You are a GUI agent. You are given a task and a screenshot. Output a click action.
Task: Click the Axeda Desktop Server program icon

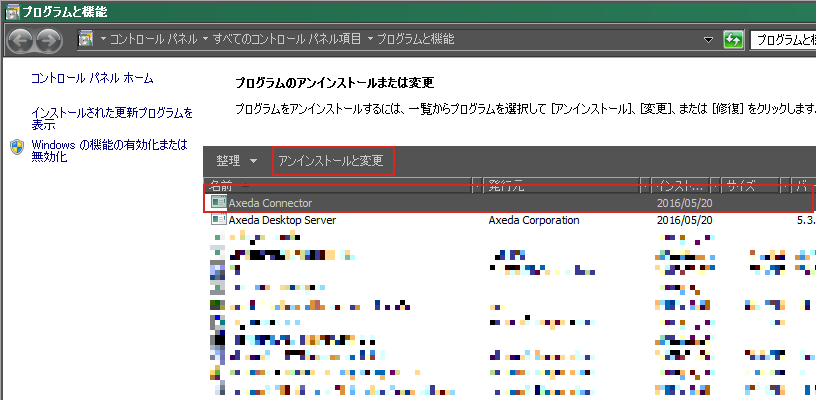(x=219, y=220)
